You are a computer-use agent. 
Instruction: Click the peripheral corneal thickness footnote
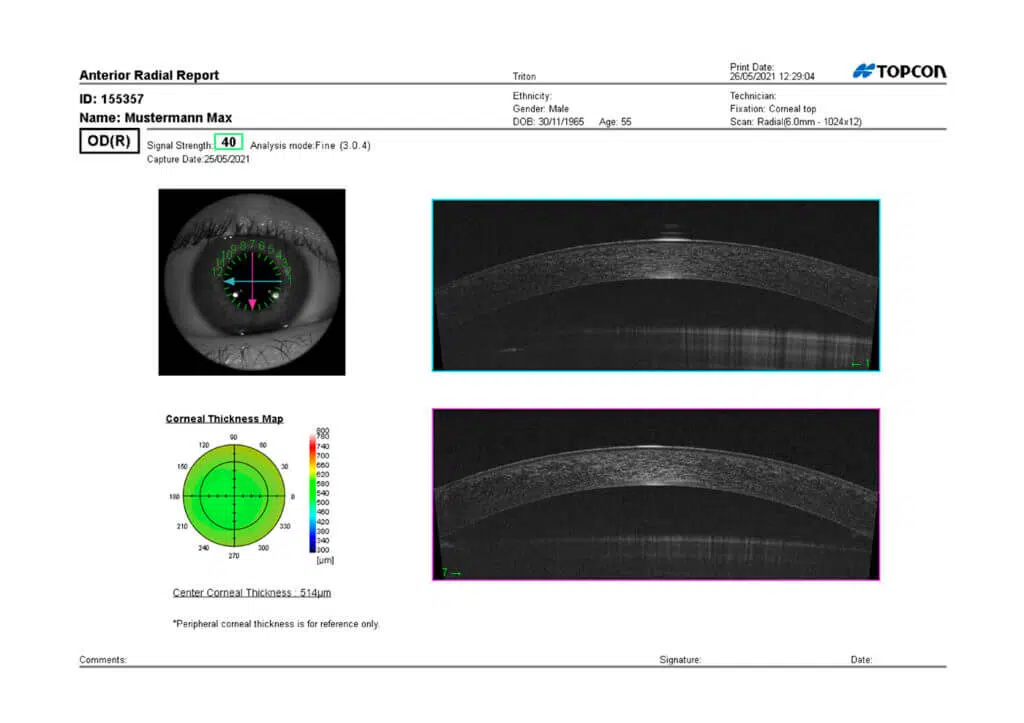[276, 624]
